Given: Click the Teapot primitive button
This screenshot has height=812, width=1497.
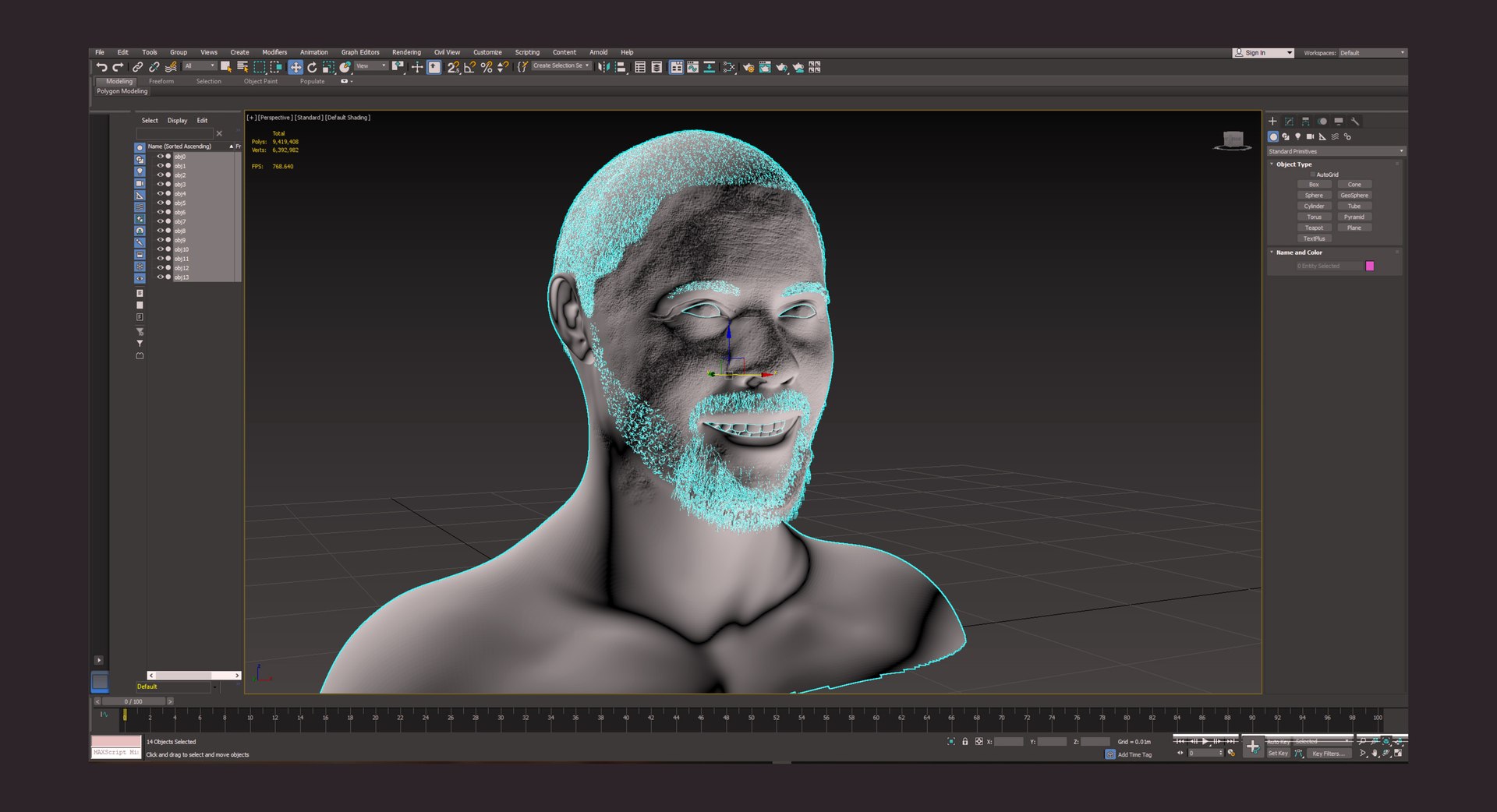Looking at the screenshot, I should click(x=1314, y=228).
